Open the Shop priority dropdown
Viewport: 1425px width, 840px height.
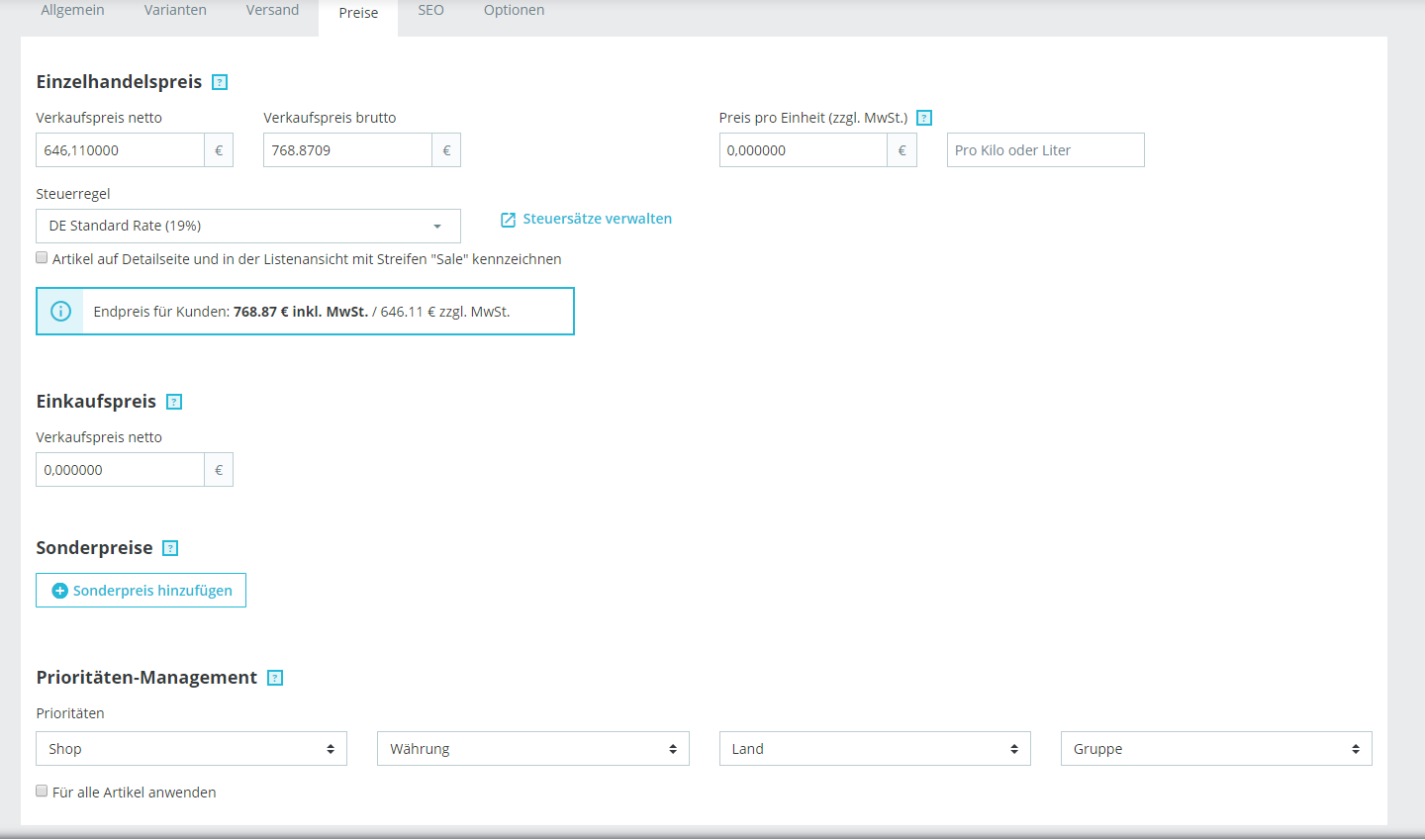click(192, 749)
